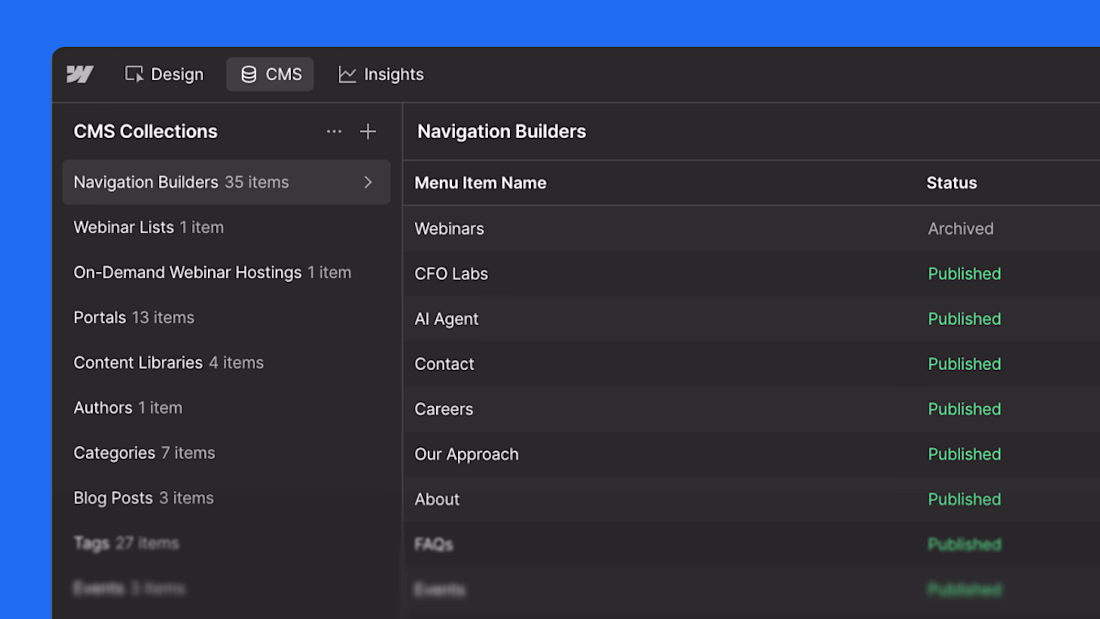Image resolution: width=1100 pixels, height=619 pixels.
Task: Open the CMS Collections more options menu
Action: [x=334, y=131]
